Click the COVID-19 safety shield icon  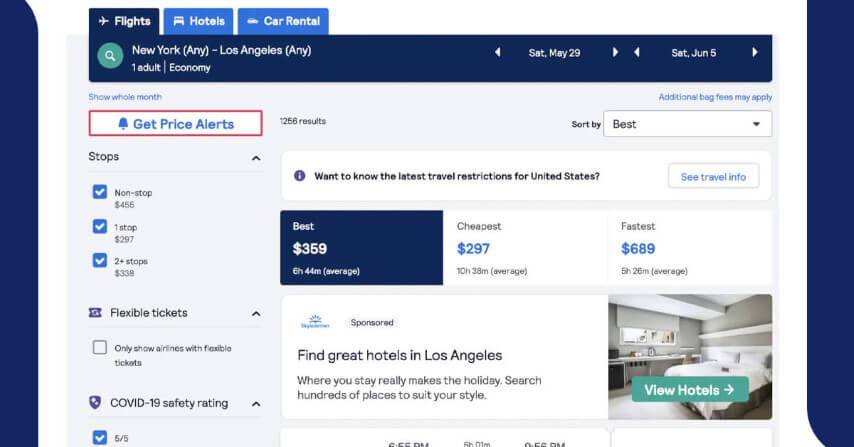click(x=95, y=403)
